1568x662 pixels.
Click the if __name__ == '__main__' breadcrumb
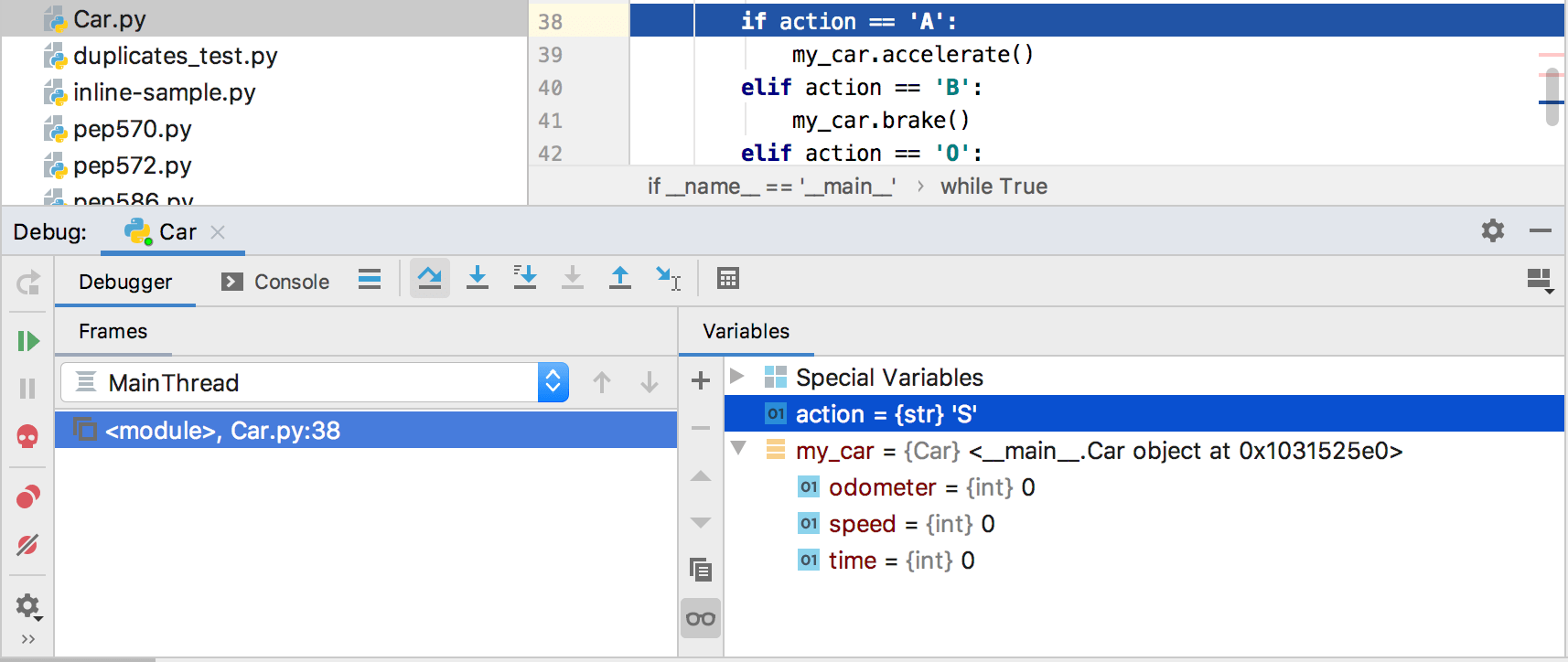tap(771, 187)
